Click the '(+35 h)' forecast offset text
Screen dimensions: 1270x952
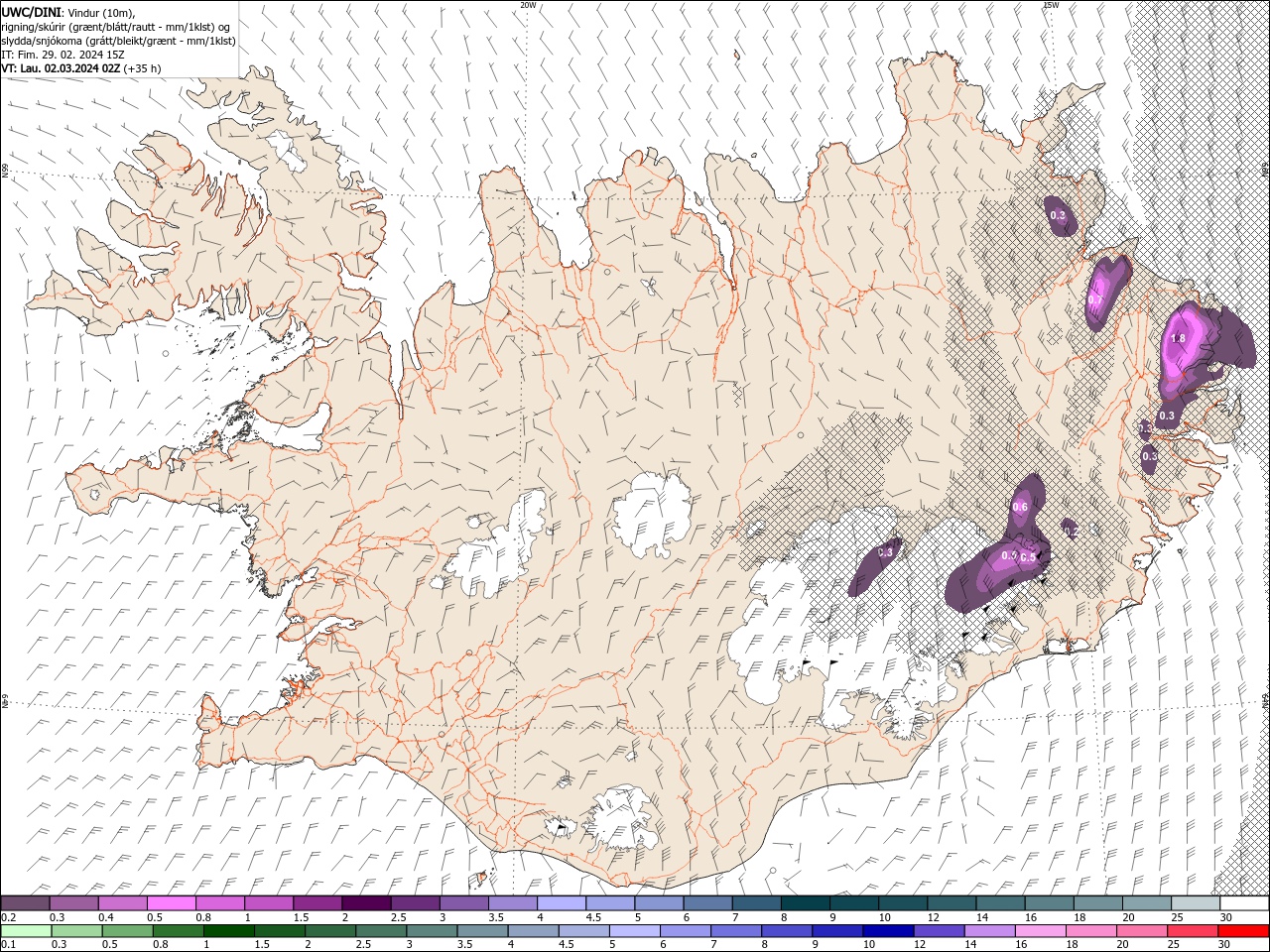[x=143, y=68]
